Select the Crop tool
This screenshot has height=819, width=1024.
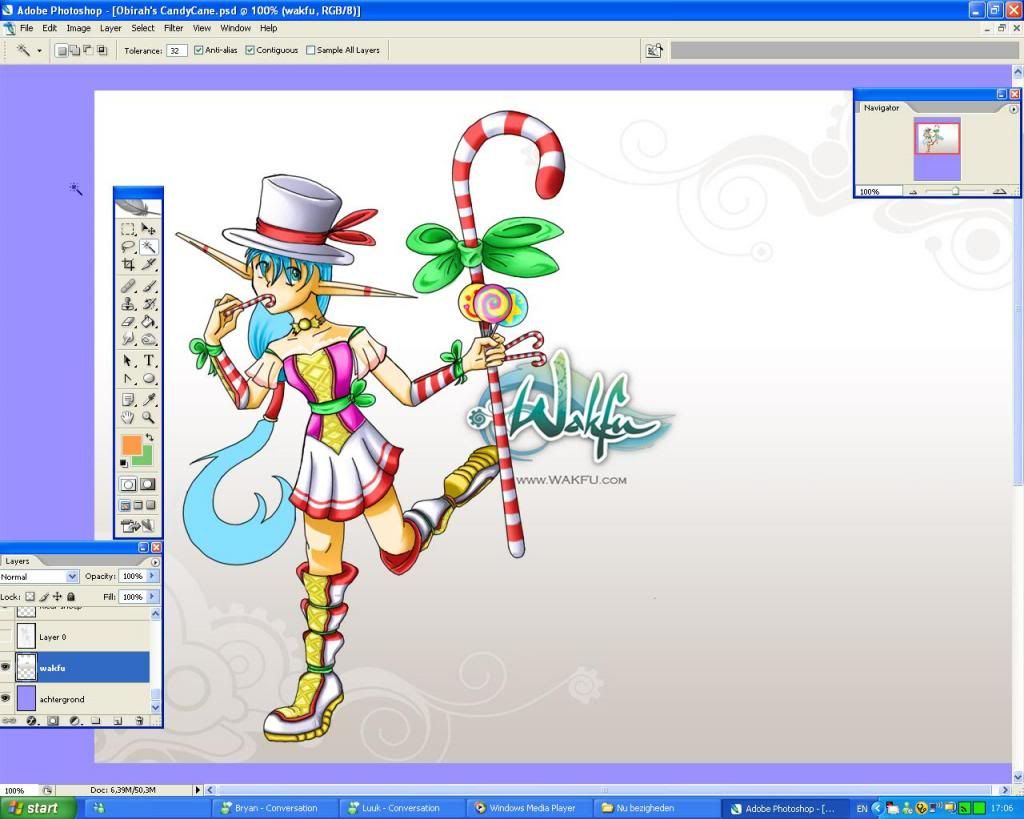pyautogui.click(x=128, y=265)
